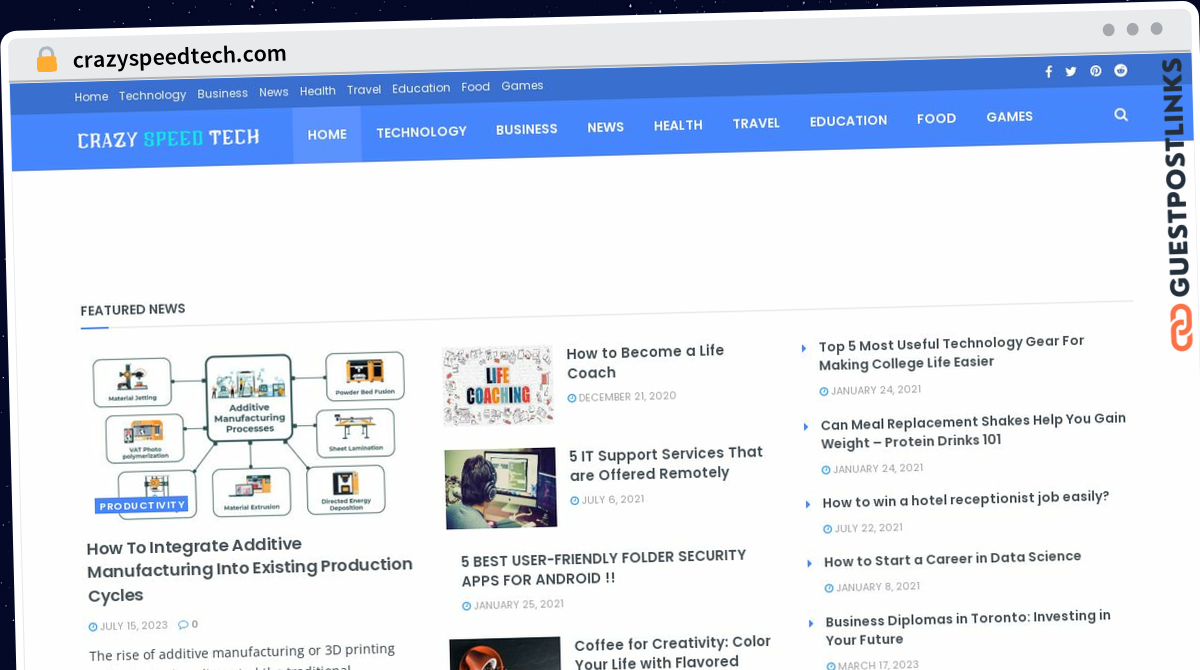Select HOME in the main navigation bar

(x=327, y=134)
